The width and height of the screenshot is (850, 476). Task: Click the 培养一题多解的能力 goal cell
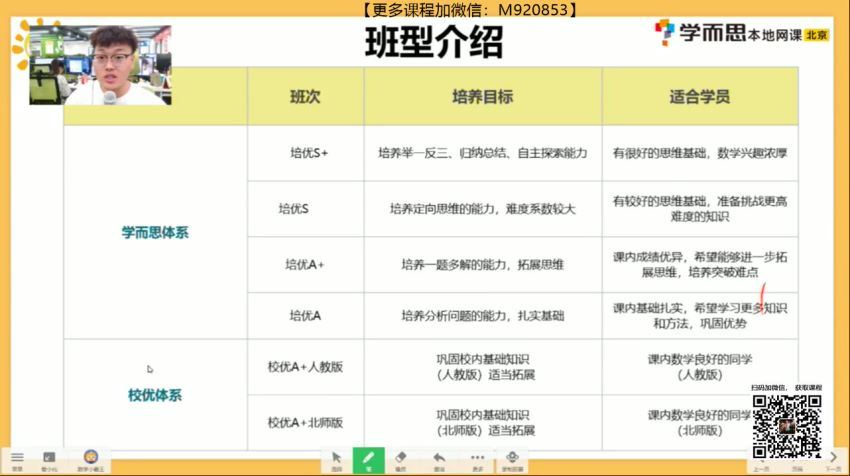point(482,265)
